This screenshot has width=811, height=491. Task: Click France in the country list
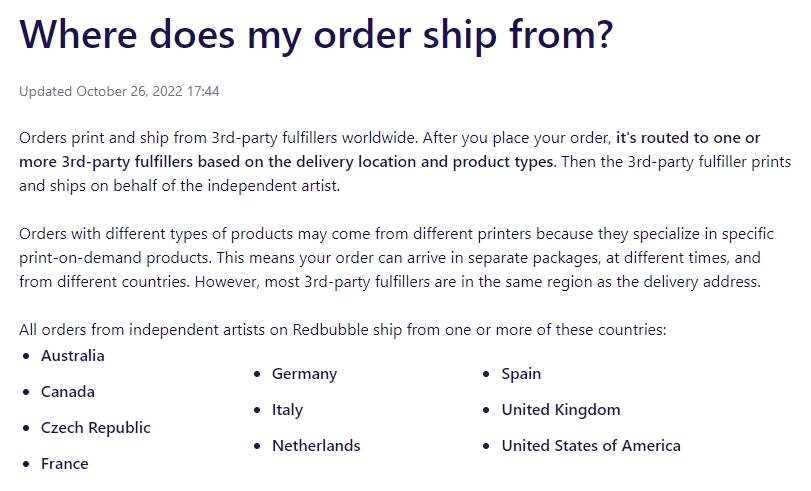[x=64, y=464]
